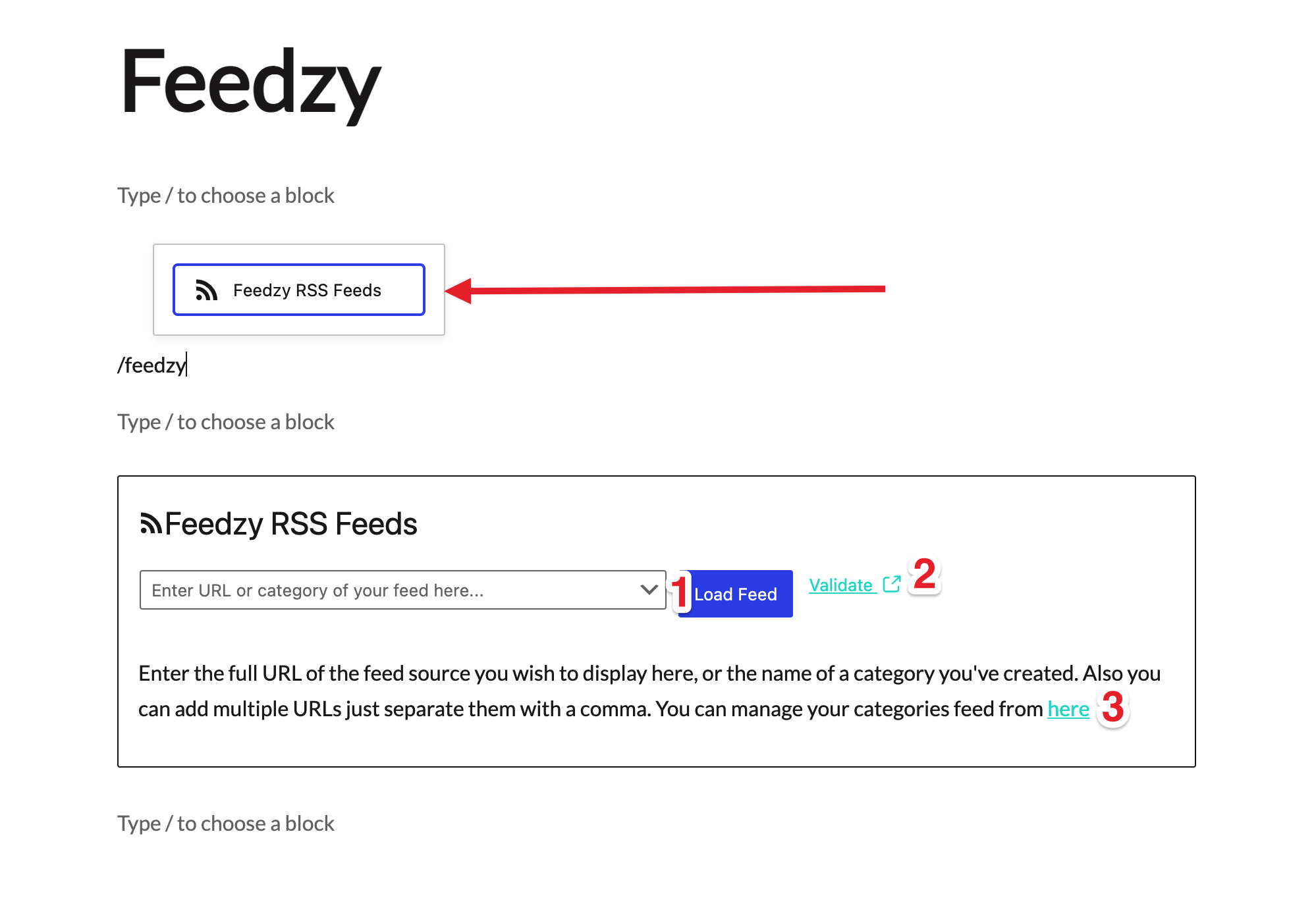The width and height of the screenshot is (1316, 919).
Task: Click the Load Feed button
Action: 734,594
